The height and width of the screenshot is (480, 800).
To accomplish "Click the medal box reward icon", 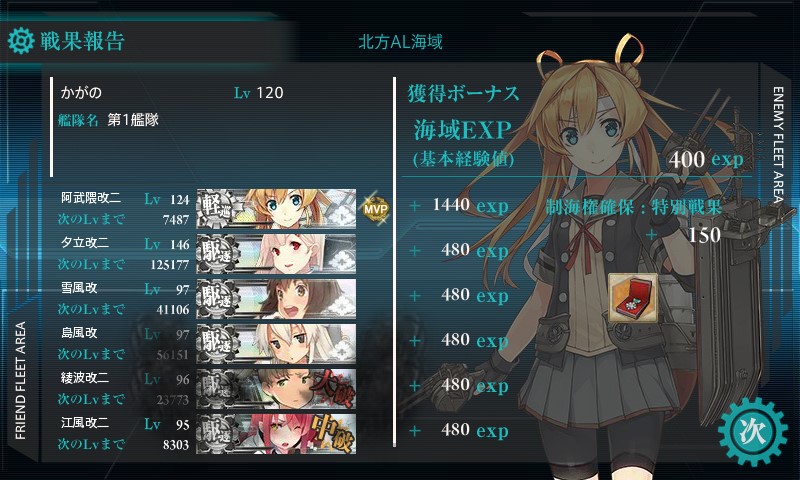I will 633,297.
